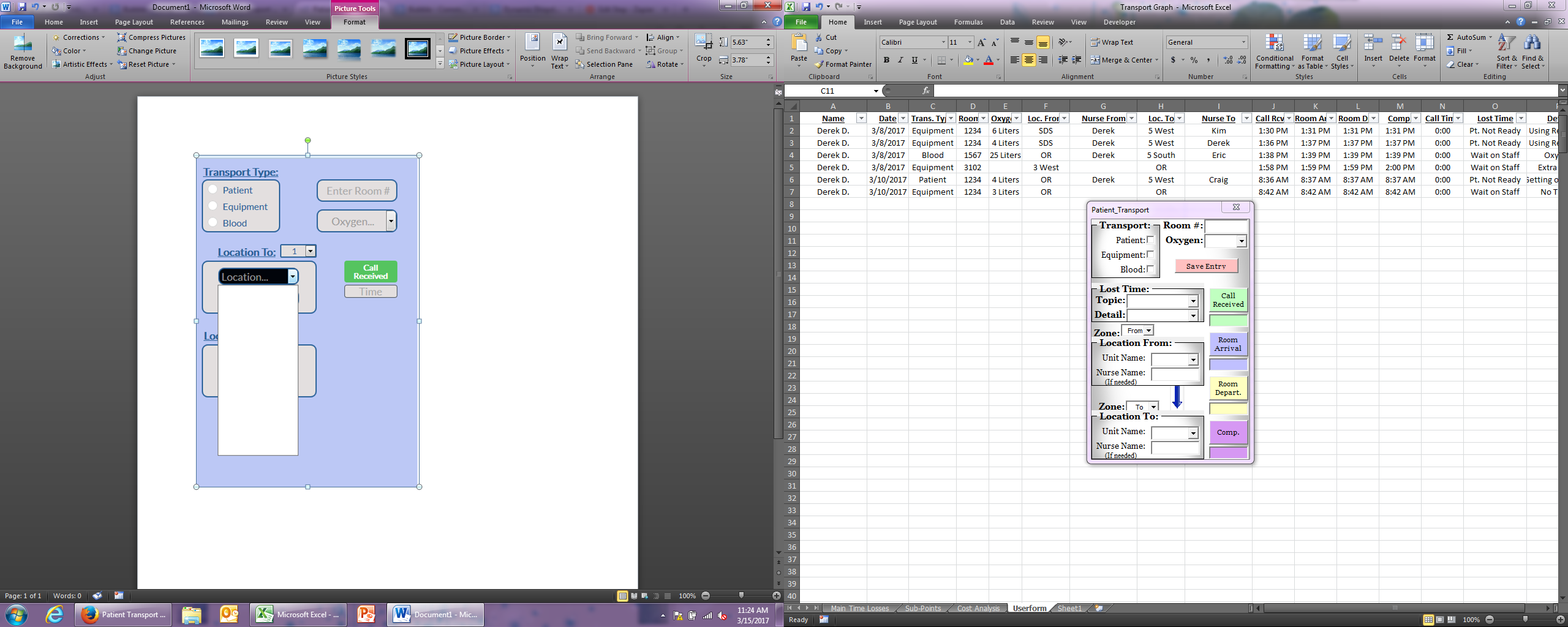
Task: Open Find & Select in Excel
Action: [1532, 52]
